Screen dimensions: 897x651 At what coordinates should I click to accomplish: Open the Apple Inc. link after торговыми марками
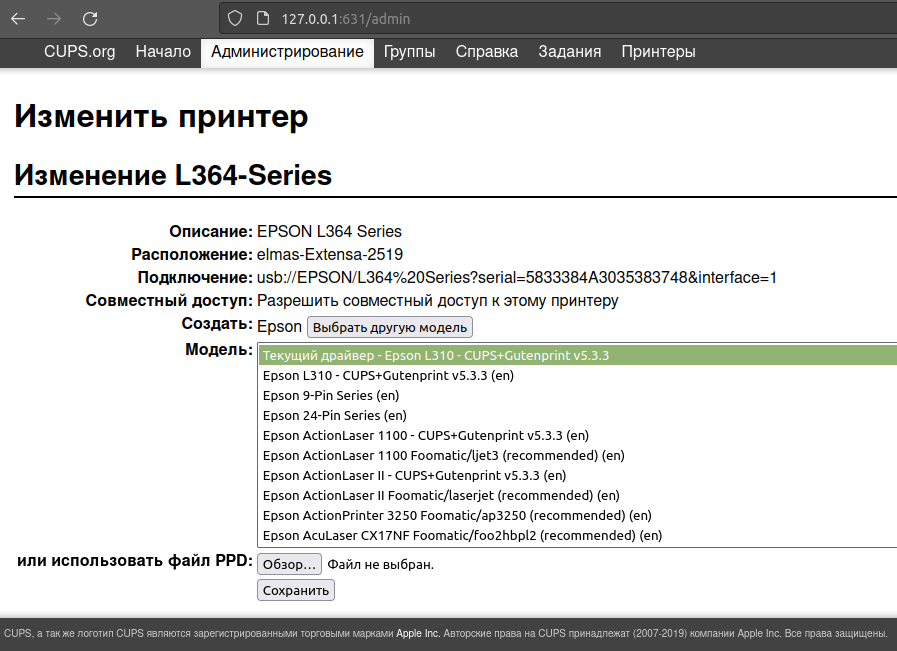pos(418,633)
